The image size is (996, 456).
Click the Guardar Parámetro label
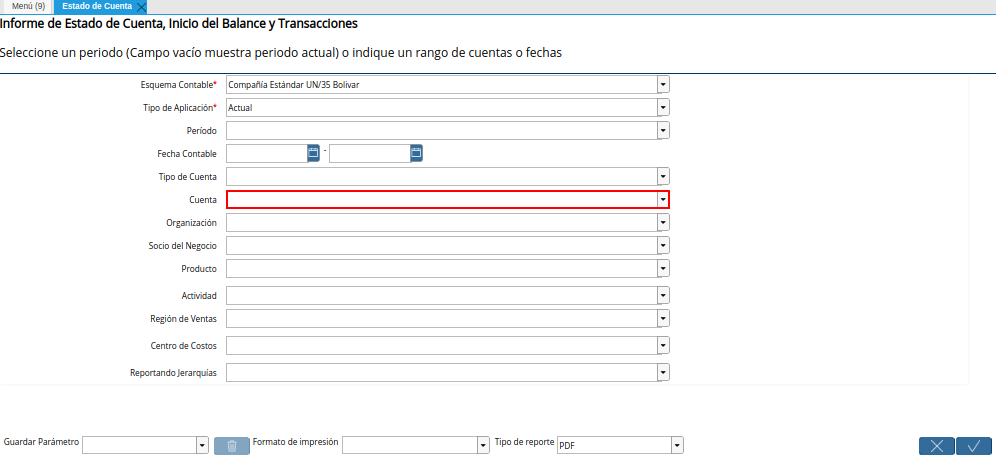41,441
